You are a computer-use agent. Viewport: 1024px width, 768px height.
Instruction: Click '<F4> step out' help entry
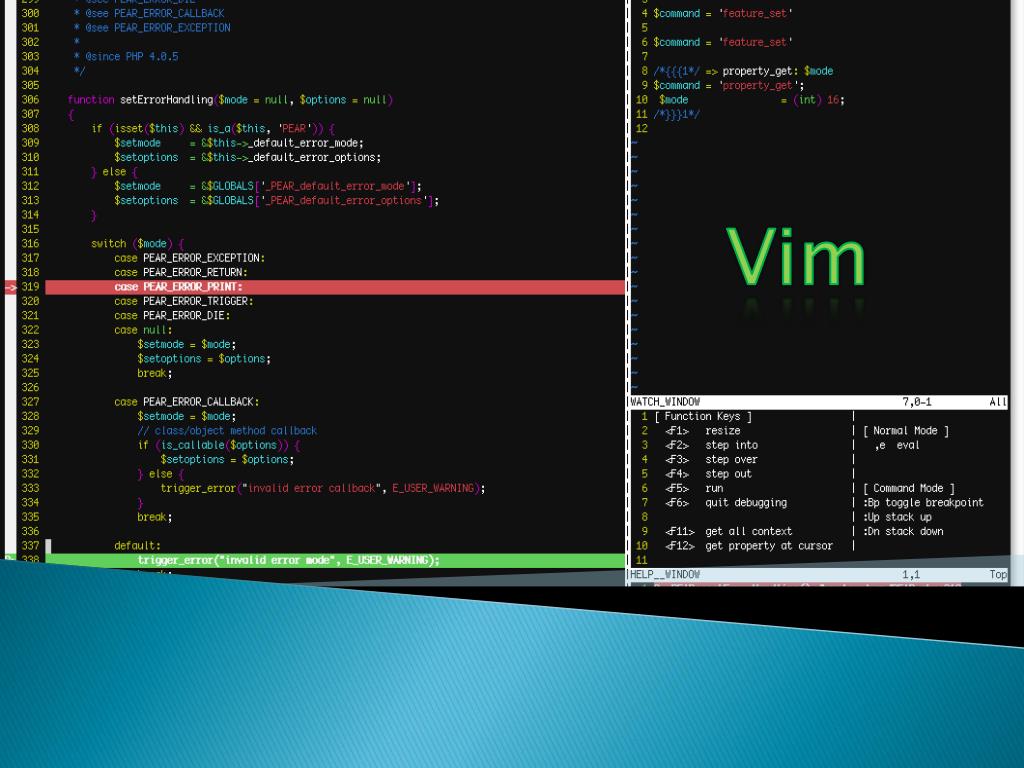click(x=709, y=473)
